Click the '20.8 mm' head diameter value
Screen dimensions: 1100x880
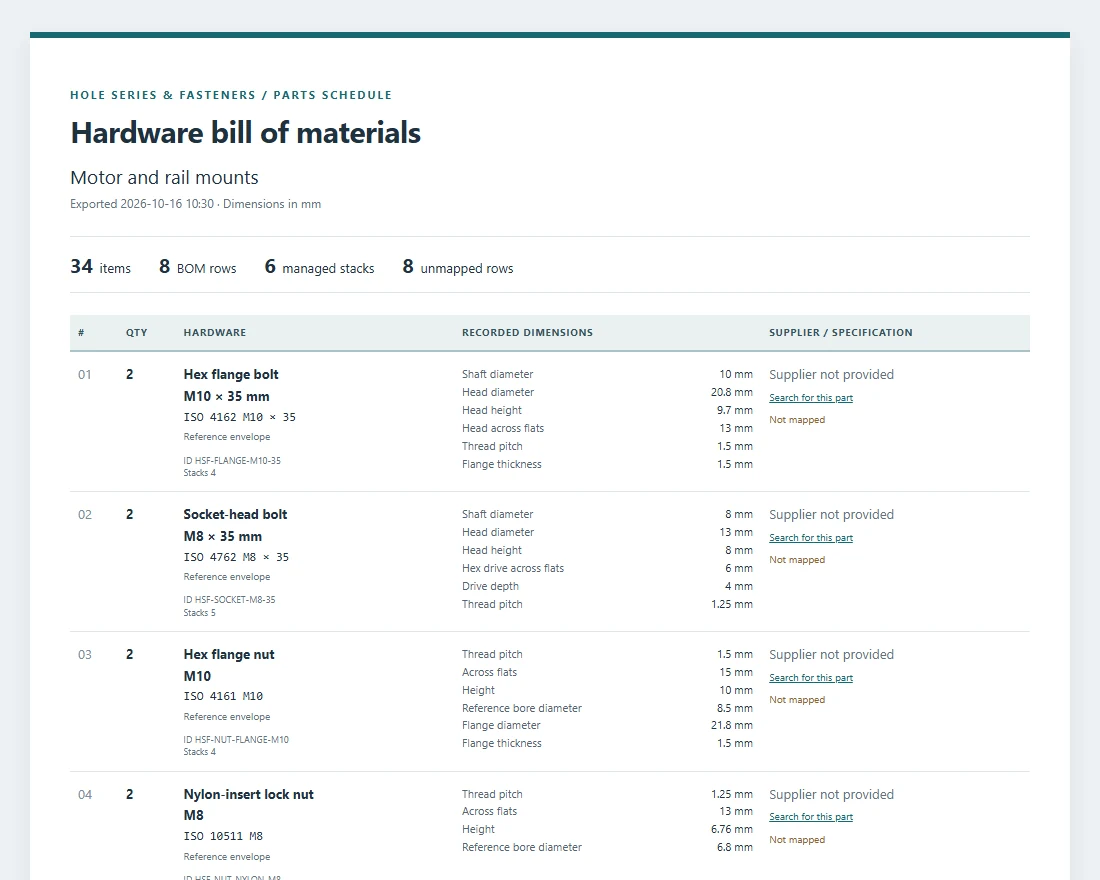click(732, 392)
